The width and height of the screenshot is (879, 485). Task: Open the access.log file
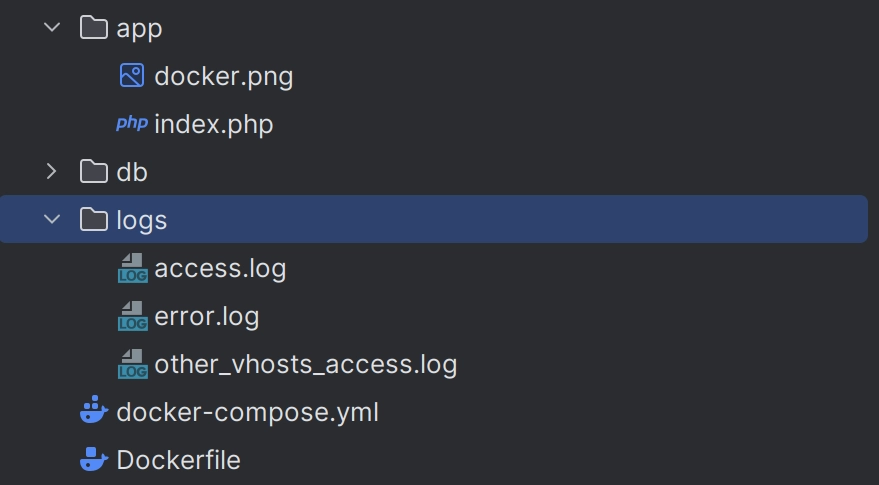coord(220,269)
